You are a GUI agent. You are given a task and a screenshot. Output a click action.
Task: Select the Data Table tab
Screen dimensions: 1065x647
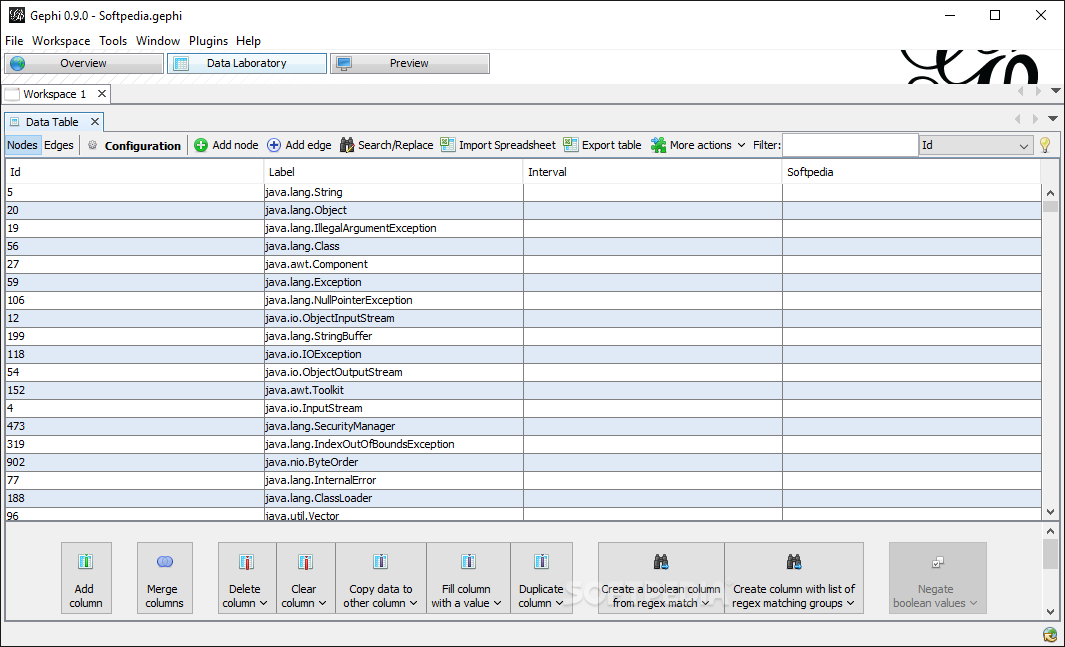52,122
